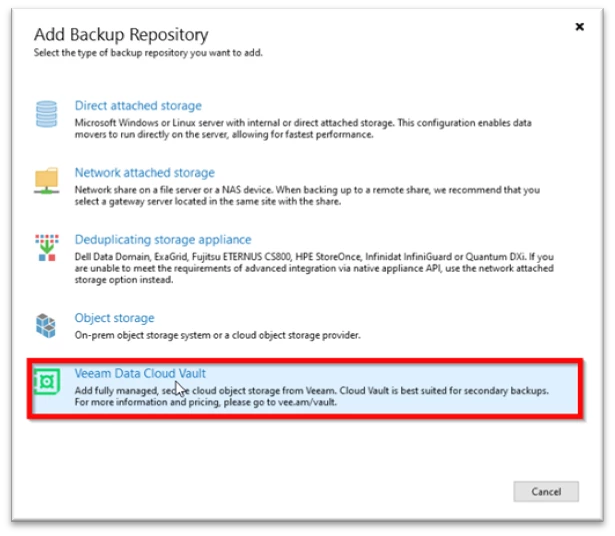Close the Add Backup Repository dialog
Image resolution: width=615 pixels, height=536 pixels.
[x=579, y=28]
